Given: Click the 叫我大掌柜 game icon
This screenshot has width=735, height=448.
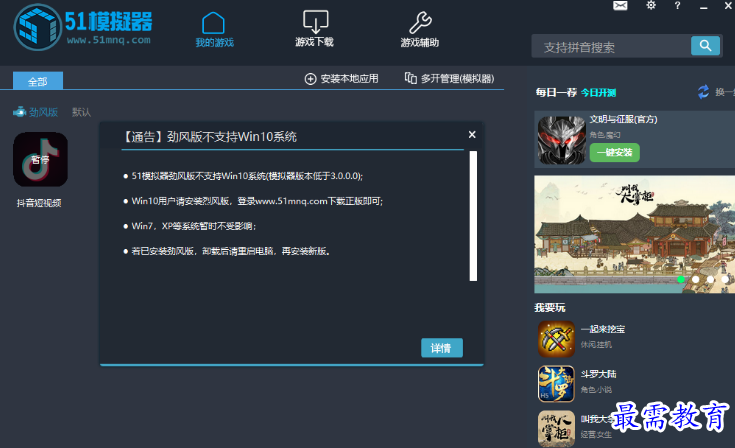Looking at the screenshot, I should pyautogui.click(x=556, y=428).
